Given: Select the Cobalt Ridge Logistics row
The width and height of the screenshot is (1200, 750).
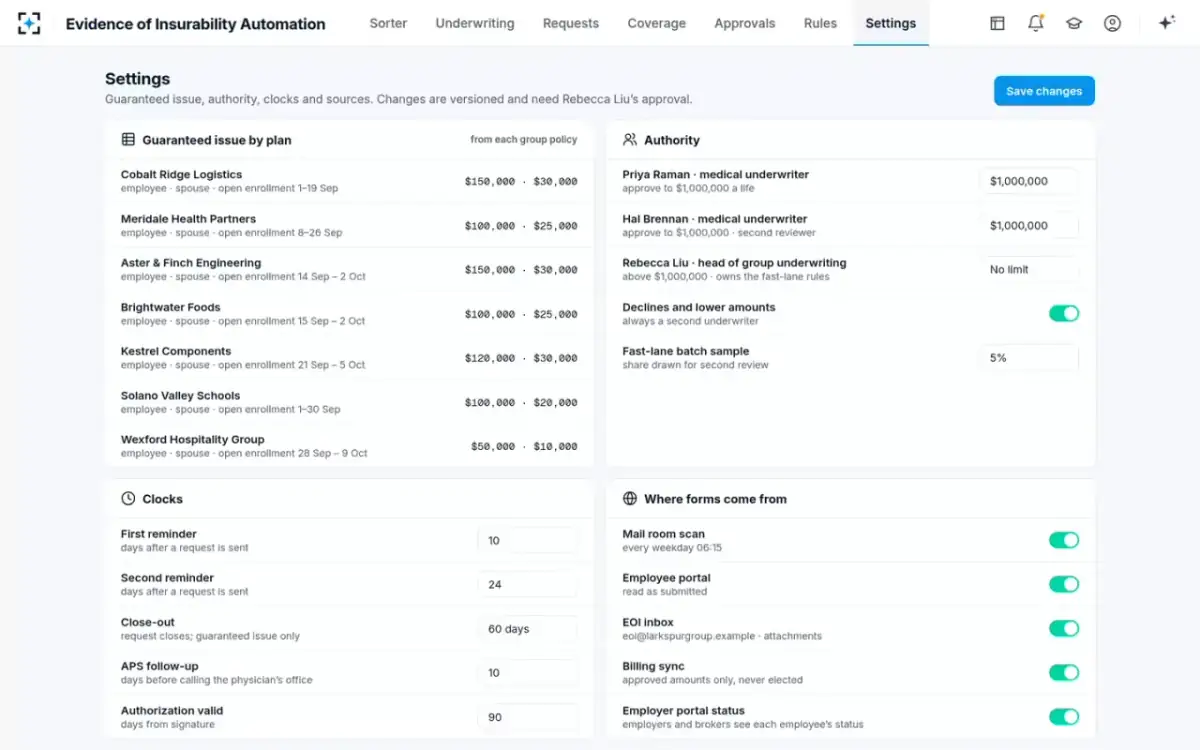Looking at the screenshot, I should (x=349, y=181).
